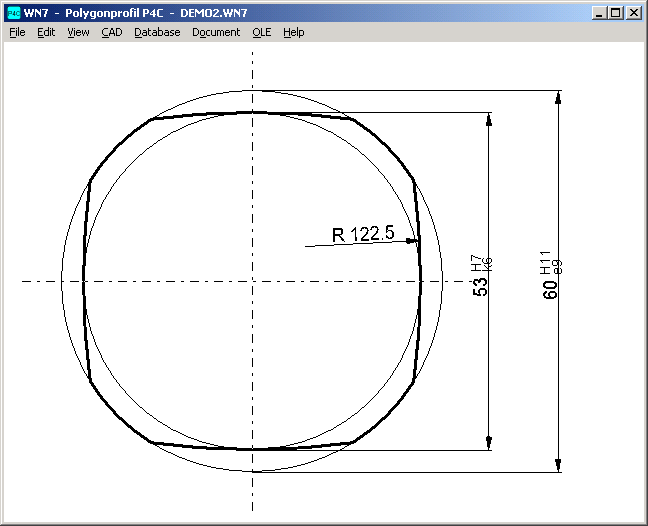Maximize the WN7 window
648x526 pixels.
point(615,13)
